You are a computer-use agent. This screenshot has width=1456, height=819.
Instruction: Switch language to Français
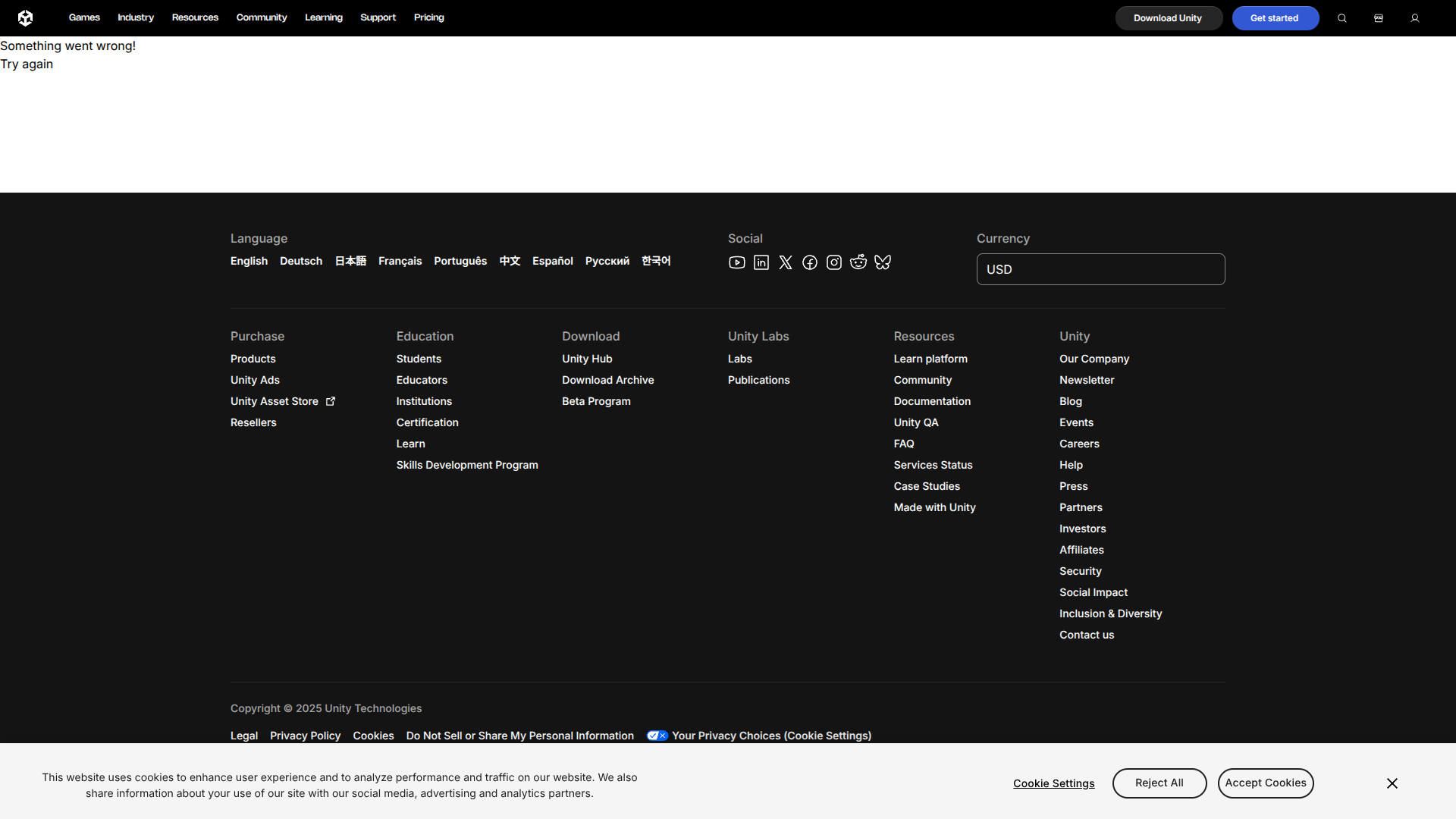[400, 261]
